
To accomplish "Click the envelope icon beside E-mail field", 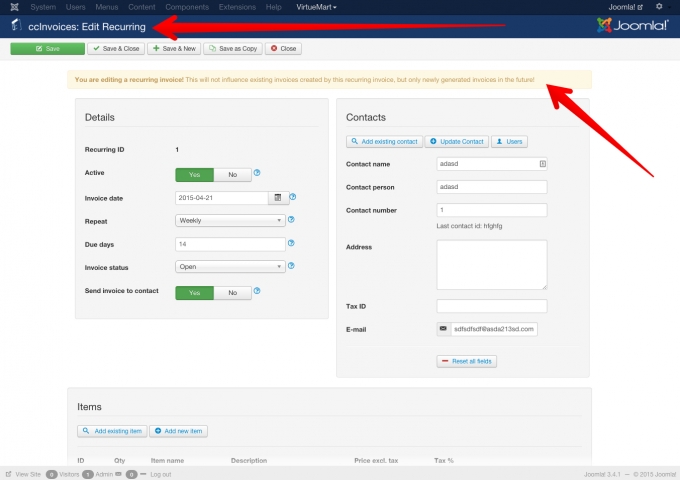I will (443, 329).
